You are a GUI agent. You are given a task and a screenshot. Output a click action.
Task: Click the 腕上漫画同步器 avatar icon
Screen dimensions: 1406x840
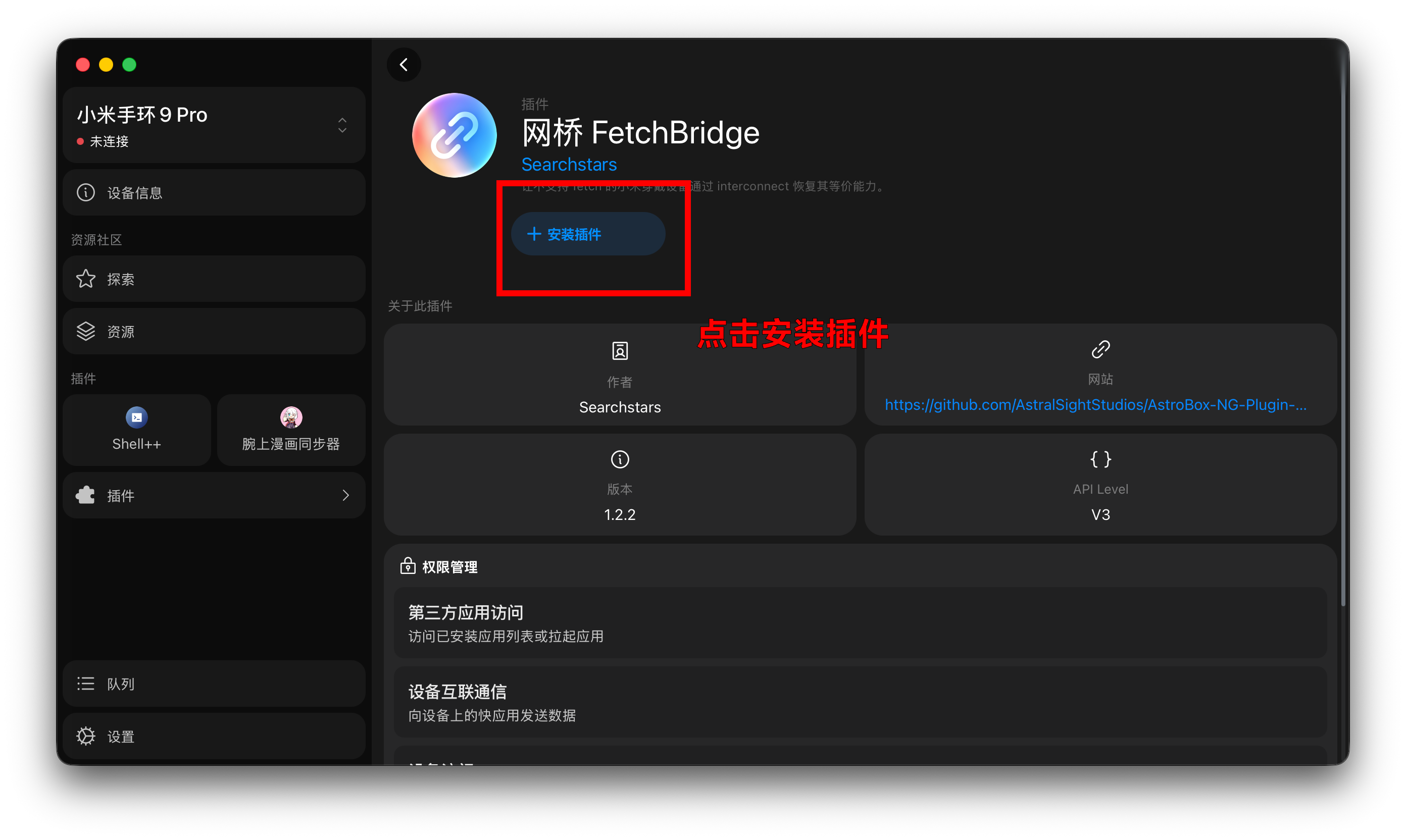coord(291,418)
